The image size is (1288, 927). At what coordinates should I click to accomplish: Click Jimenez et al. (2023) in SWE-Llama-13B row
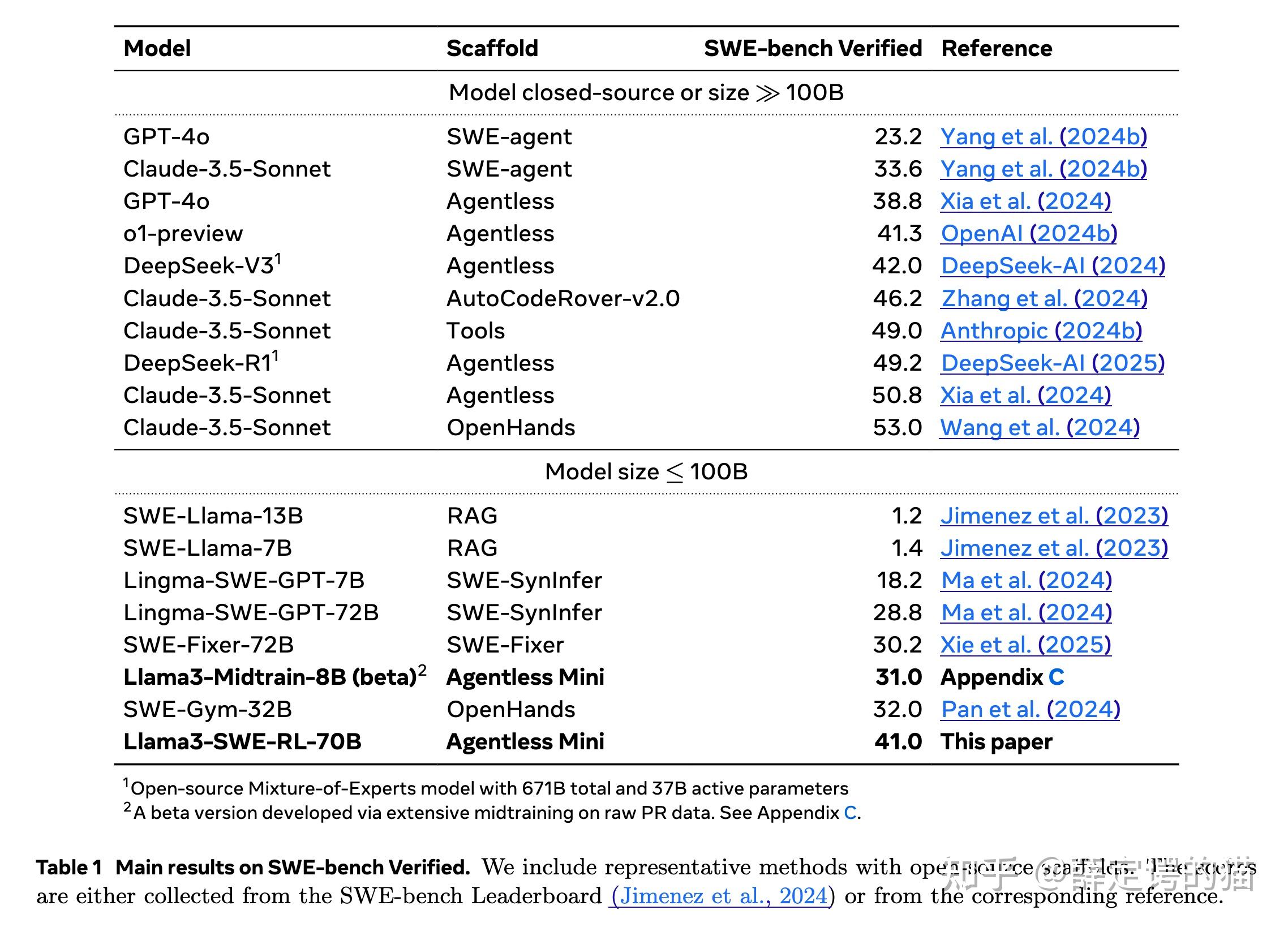pos(1054,516)
